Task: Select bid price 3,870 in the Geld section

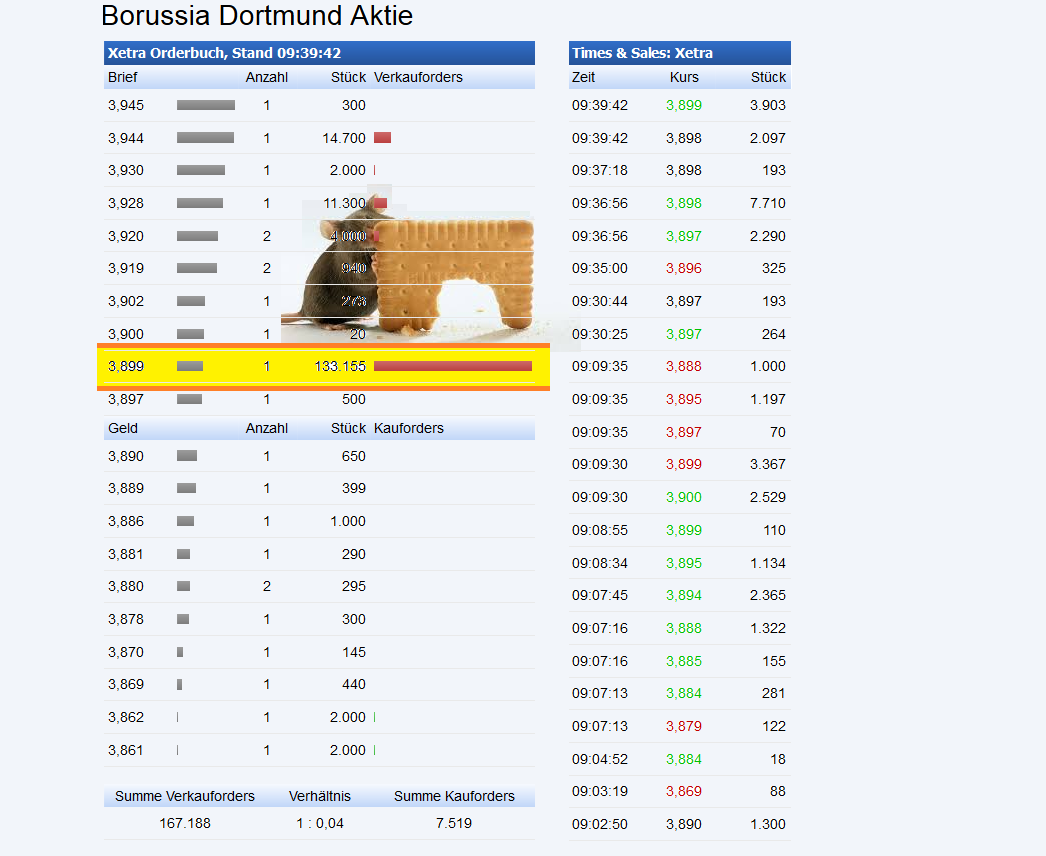Action: pyautogui.click(x=126, y=653)
